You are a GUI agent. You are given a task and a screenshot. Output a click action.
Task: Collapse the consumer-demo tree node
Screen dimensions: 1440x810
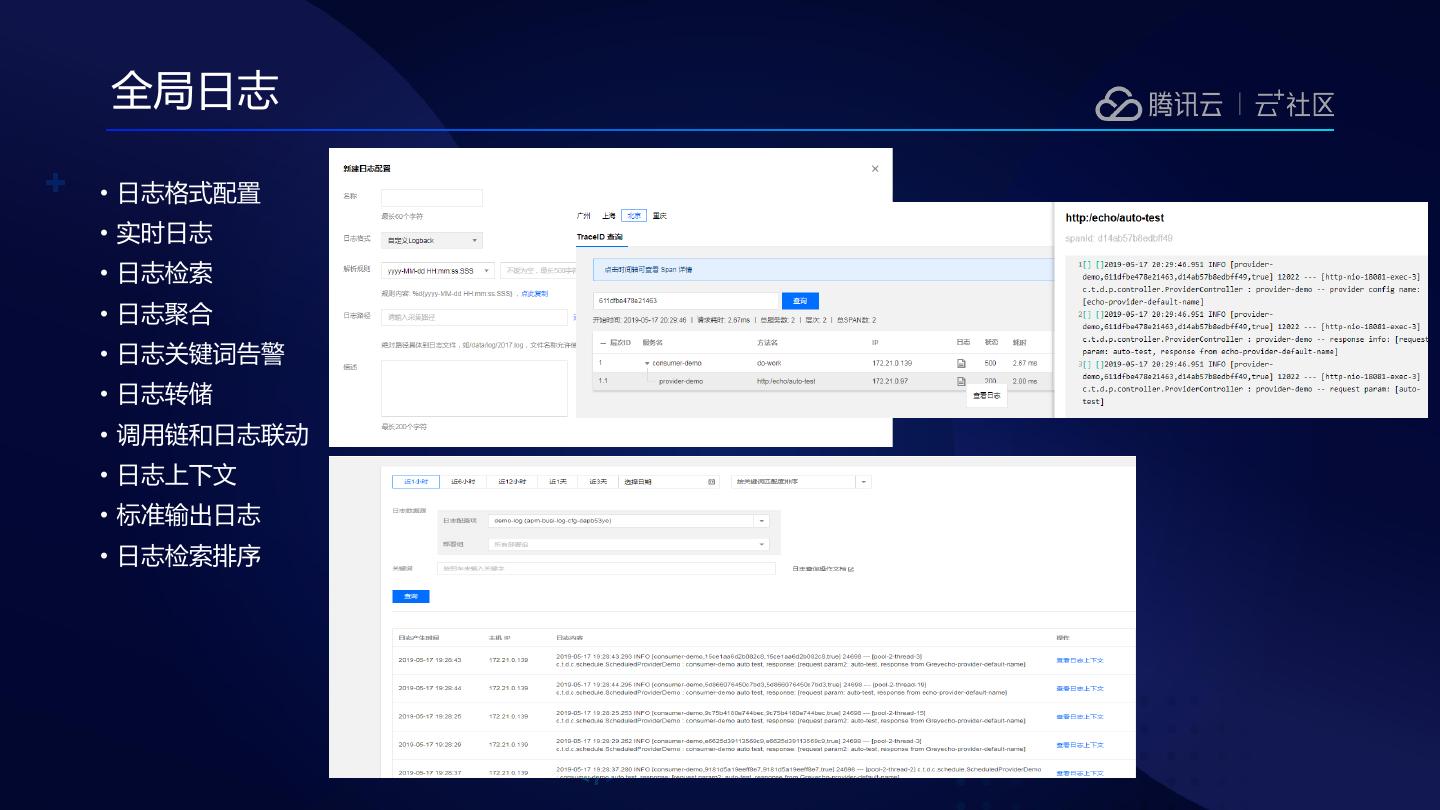[x=647, y=363]
